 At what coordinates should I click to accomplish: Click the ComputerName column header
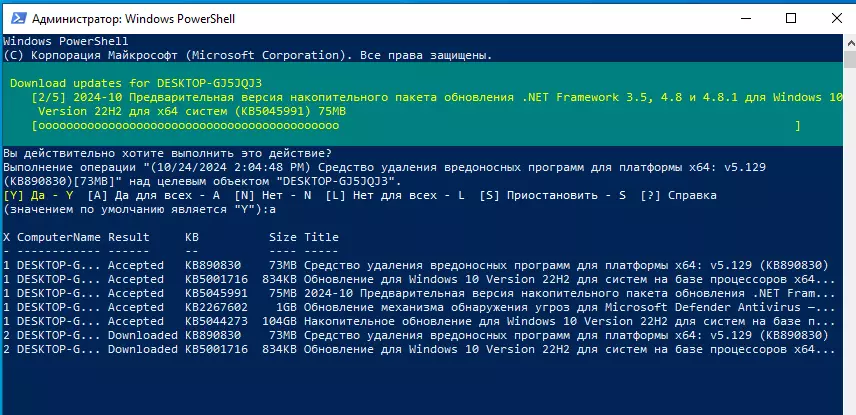pyautogui.click(x=59, y=237)
